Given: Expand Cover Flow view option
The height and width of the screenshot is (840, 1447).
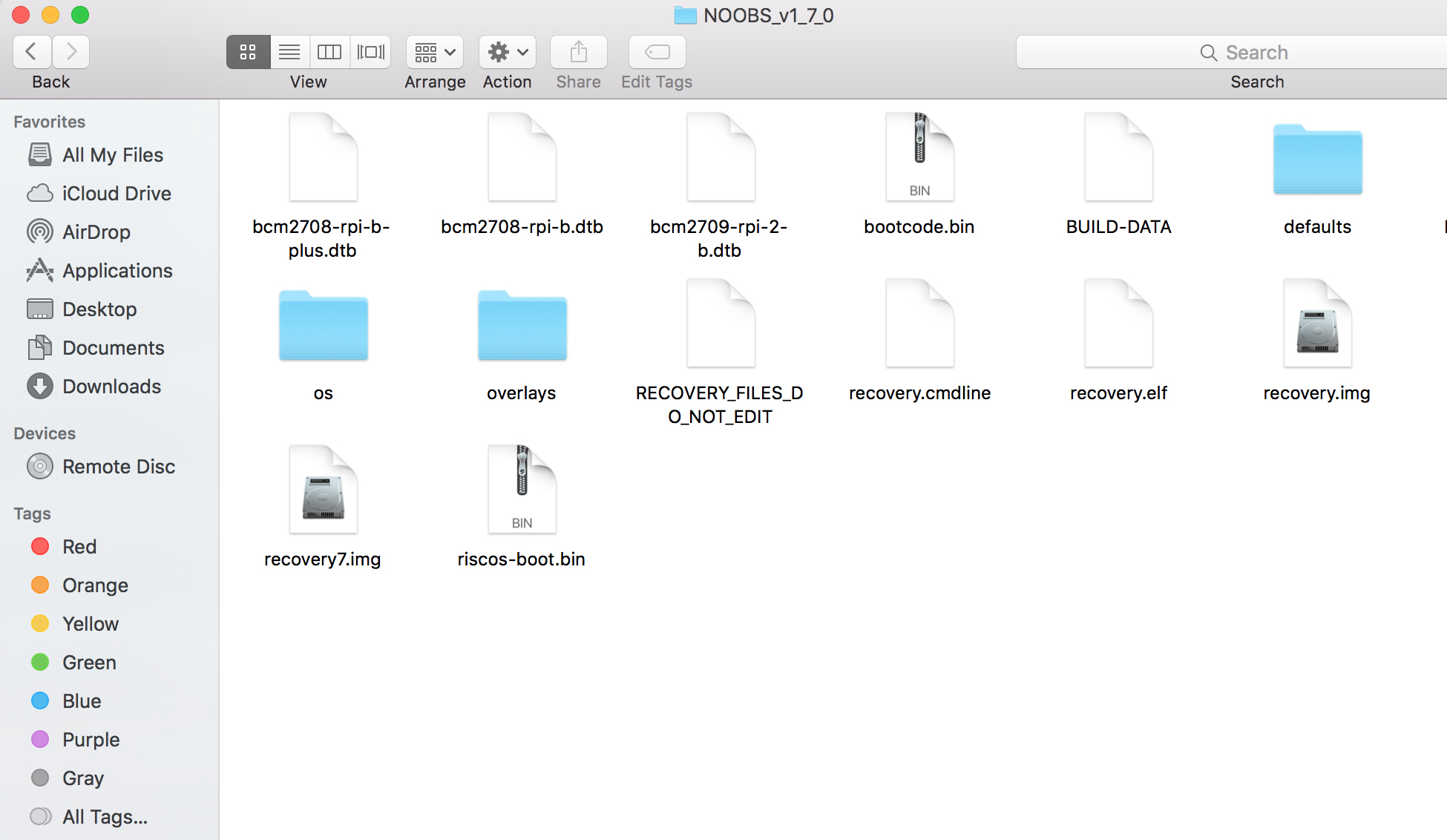Looking at the screenshot, I should pos(370,52).
